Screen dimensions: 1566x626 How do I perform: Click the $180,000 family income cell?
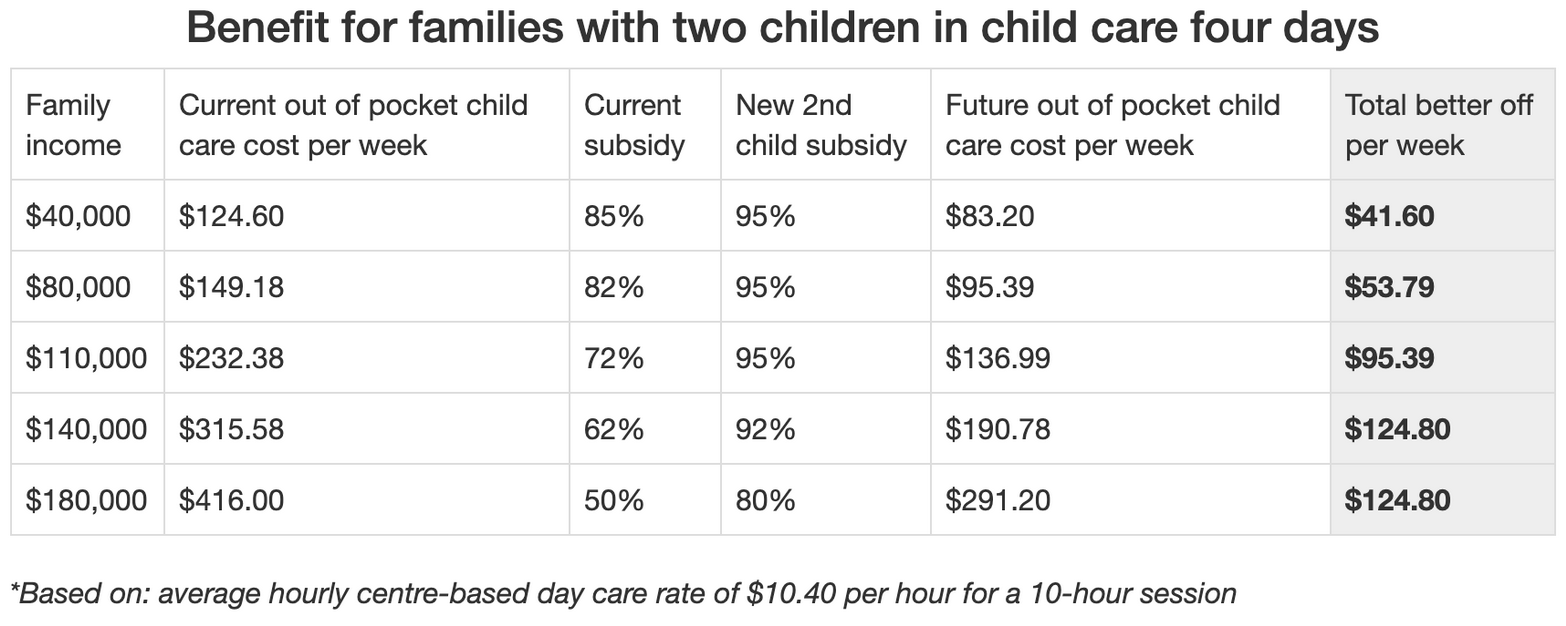tap(86, 500)
